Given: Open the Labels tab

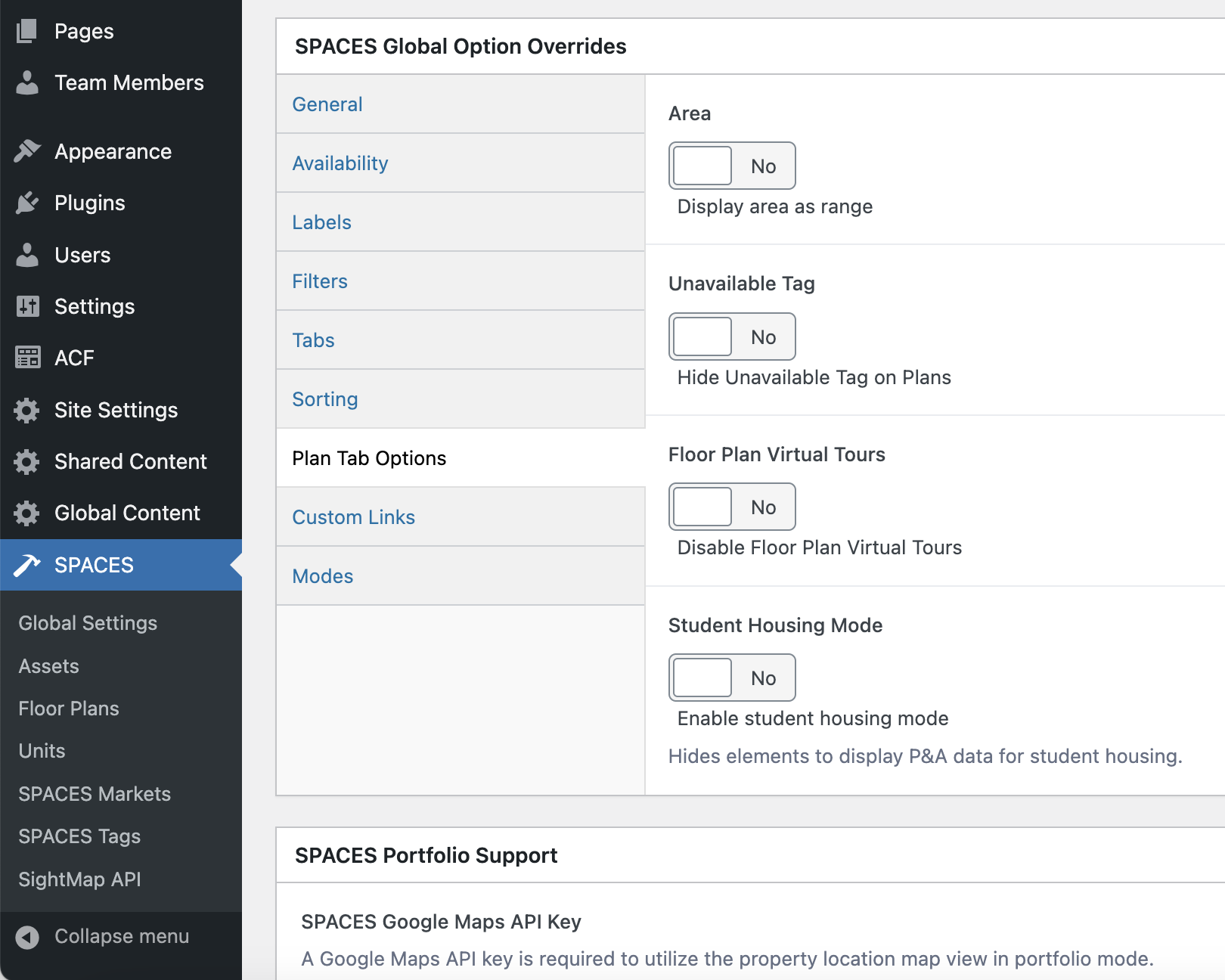Looking at the screenshot, I should pos(461,222).
